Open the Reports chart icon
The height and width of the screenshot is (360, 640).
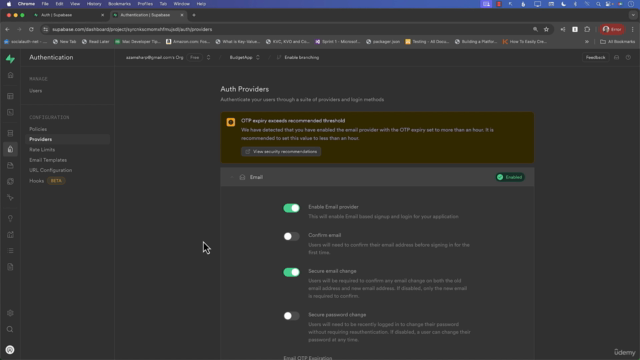(11, 235)
